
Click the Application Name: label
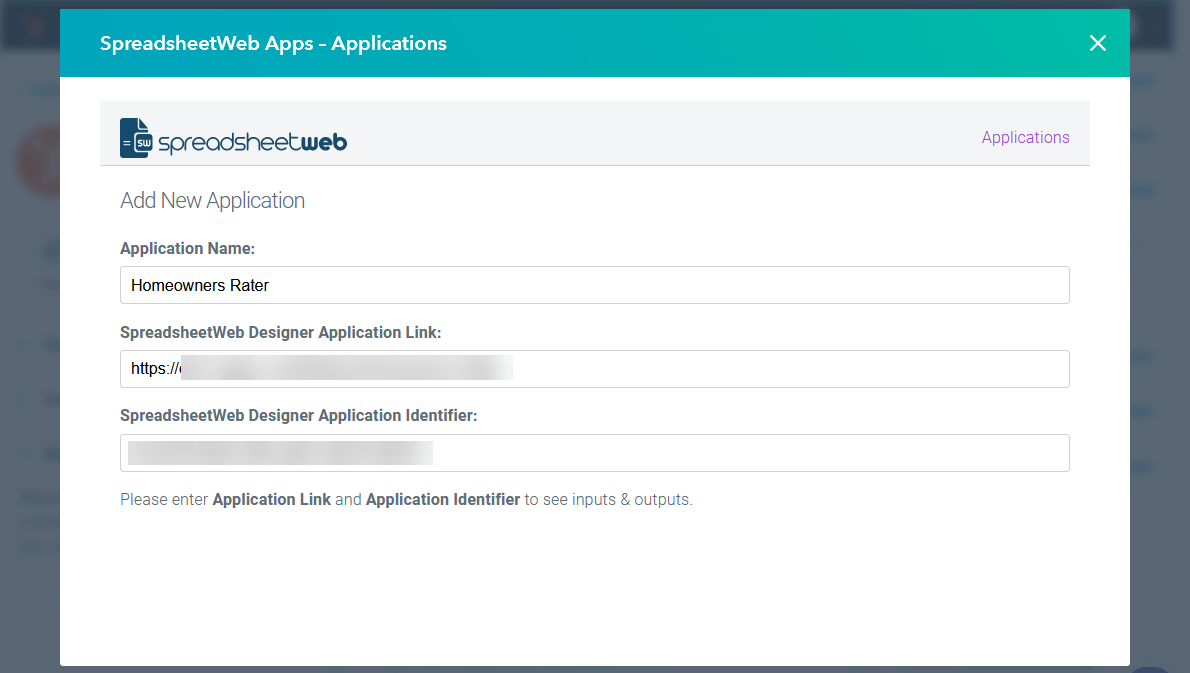tap(188, 248)
